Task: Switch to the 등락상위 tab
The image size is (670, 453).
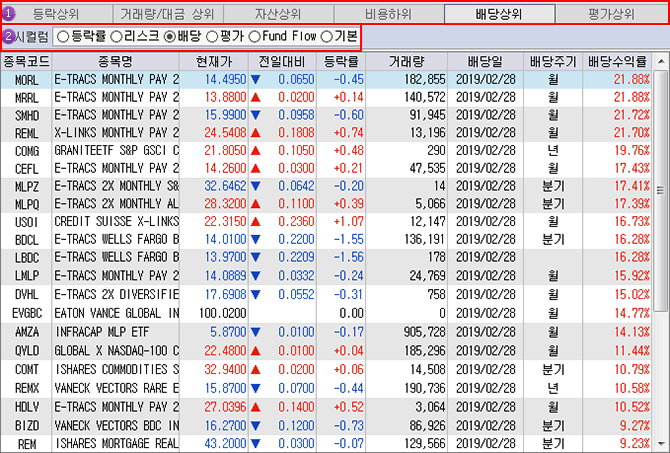Action: (56, 14)
